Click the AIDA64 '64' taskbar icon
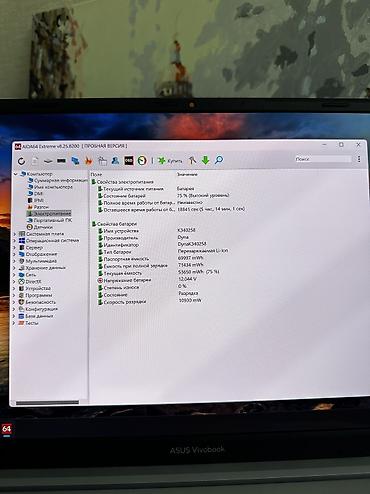370x494 pixels. (6, 429)
